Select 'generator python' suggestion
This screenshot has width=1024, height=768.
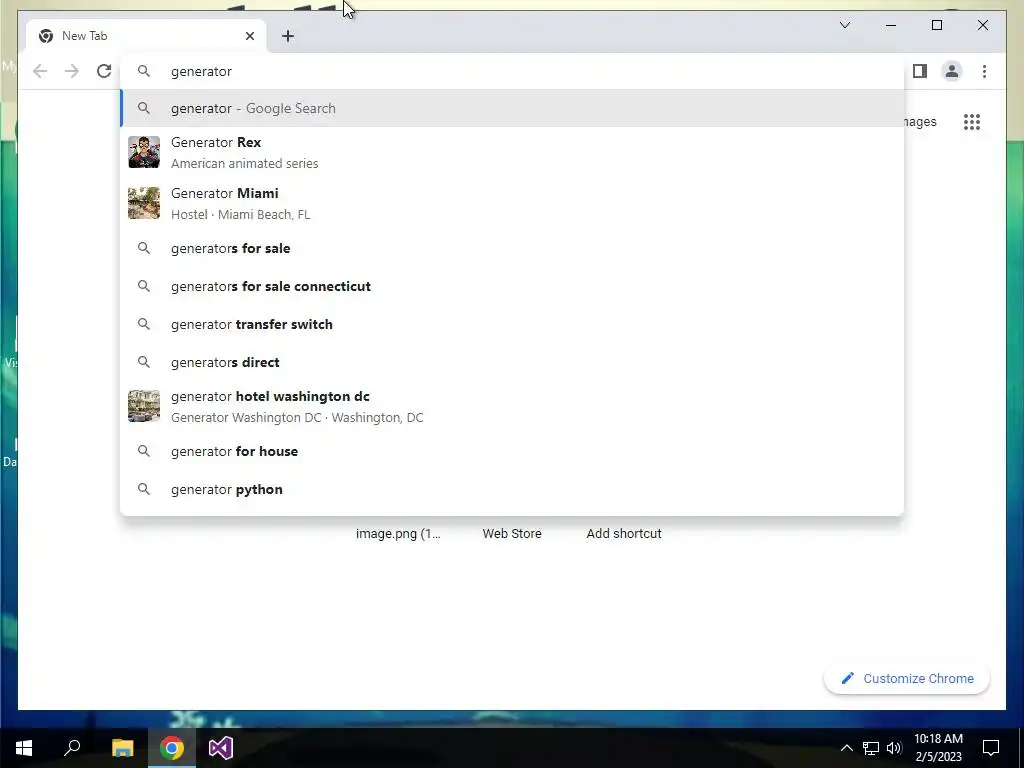[513, 489]
